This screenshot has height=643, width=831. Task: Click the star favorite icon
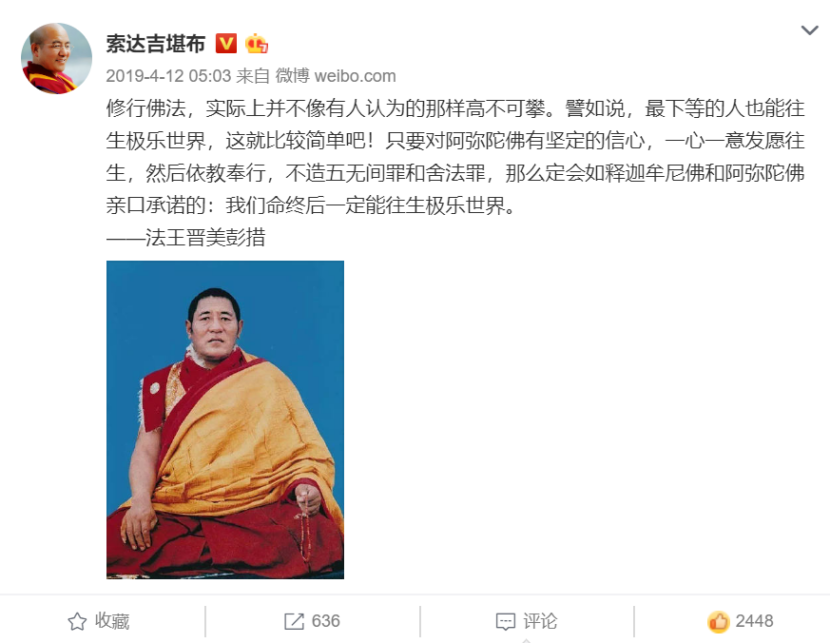pyautogui.click(x=77, y=621)
